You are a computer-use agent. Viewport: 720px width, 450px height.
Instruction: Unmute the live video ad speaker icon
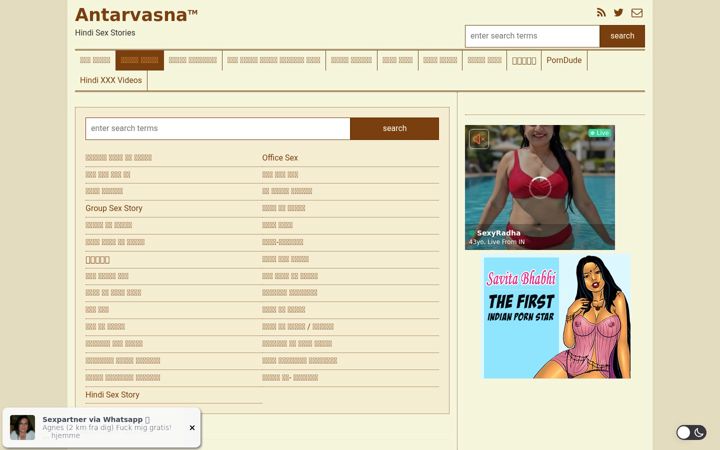pyautogui.click(x=479, y=139)
